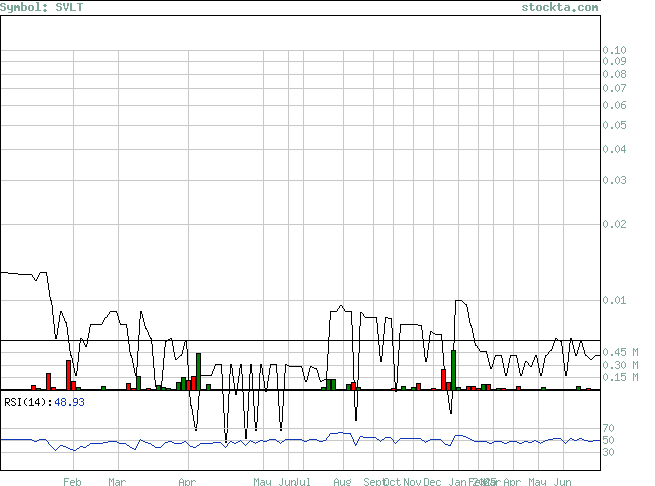Viewport: 655px width, 486px height.
Task: Click the RSI 70 level label
Action: click(608, 428)
